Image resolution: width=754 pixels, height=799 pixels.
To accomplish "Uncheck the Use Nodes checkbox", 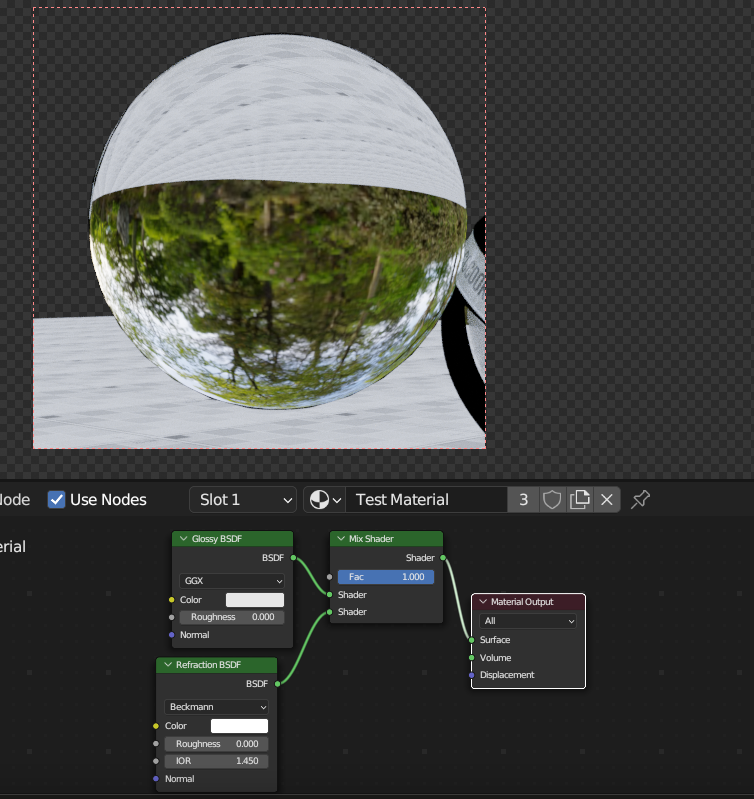I will pyautogui.click(x=57, y=500).
